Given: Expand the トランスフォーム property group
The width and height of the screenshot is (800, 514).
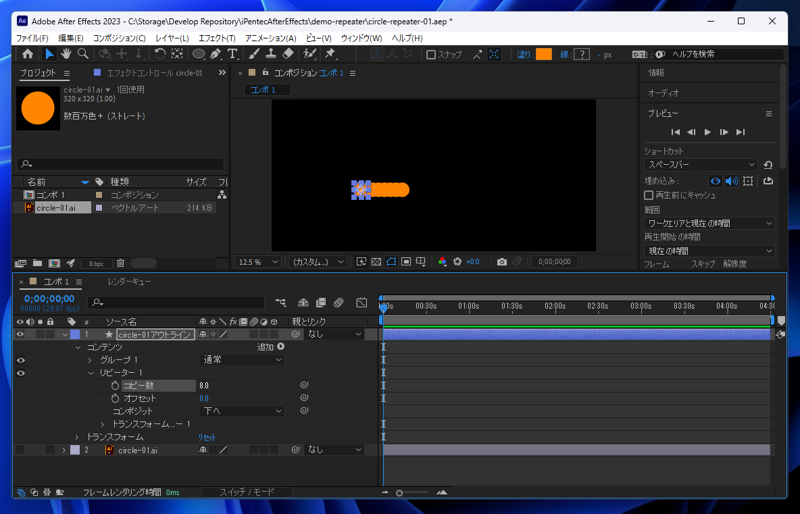Looking at the screenshot, I should click(77, 437).
